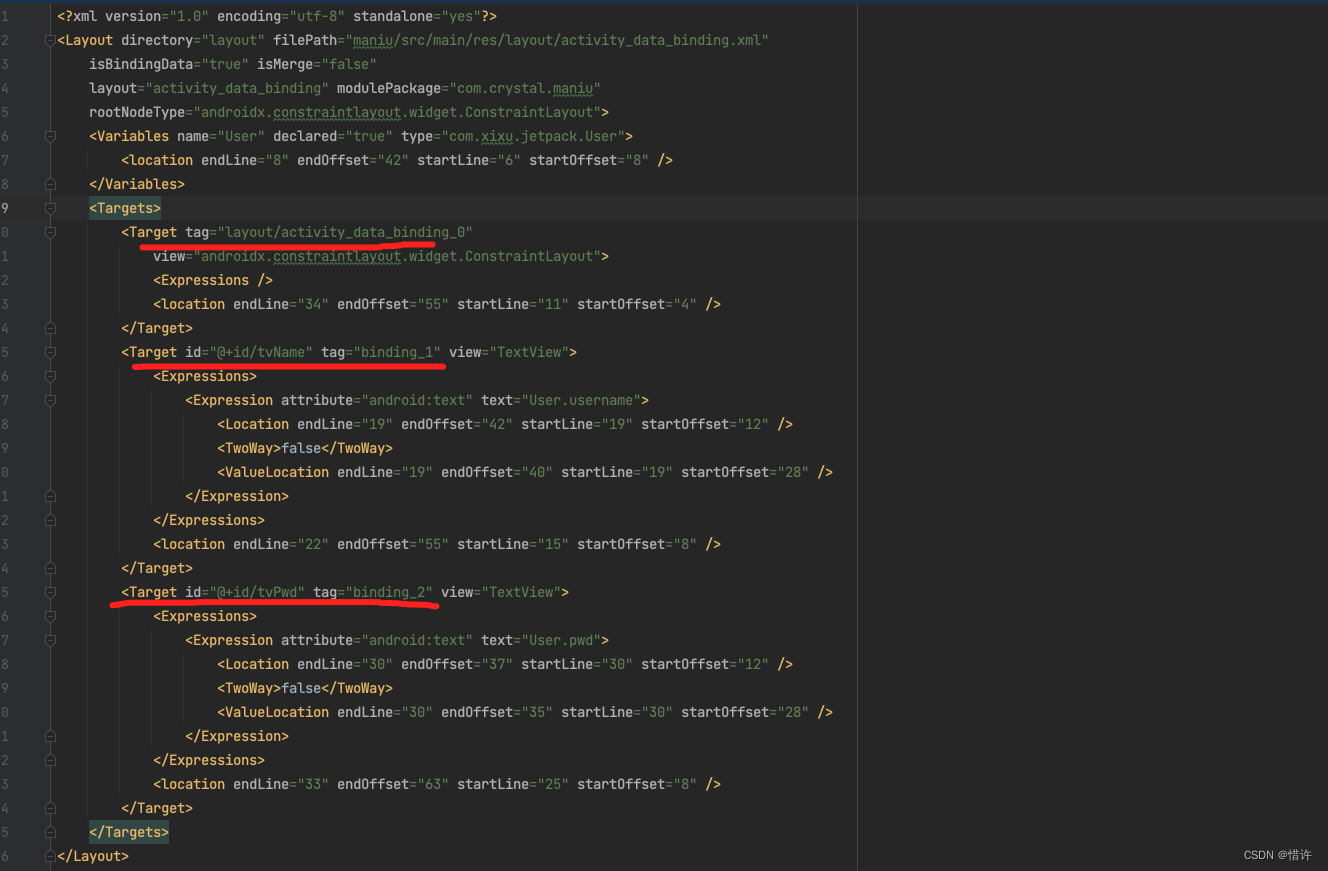The width and height of the screenshot is (1328, 871).
Task: Collapse the Target @+id/tvName fold
Action: (x=50, y=353)
